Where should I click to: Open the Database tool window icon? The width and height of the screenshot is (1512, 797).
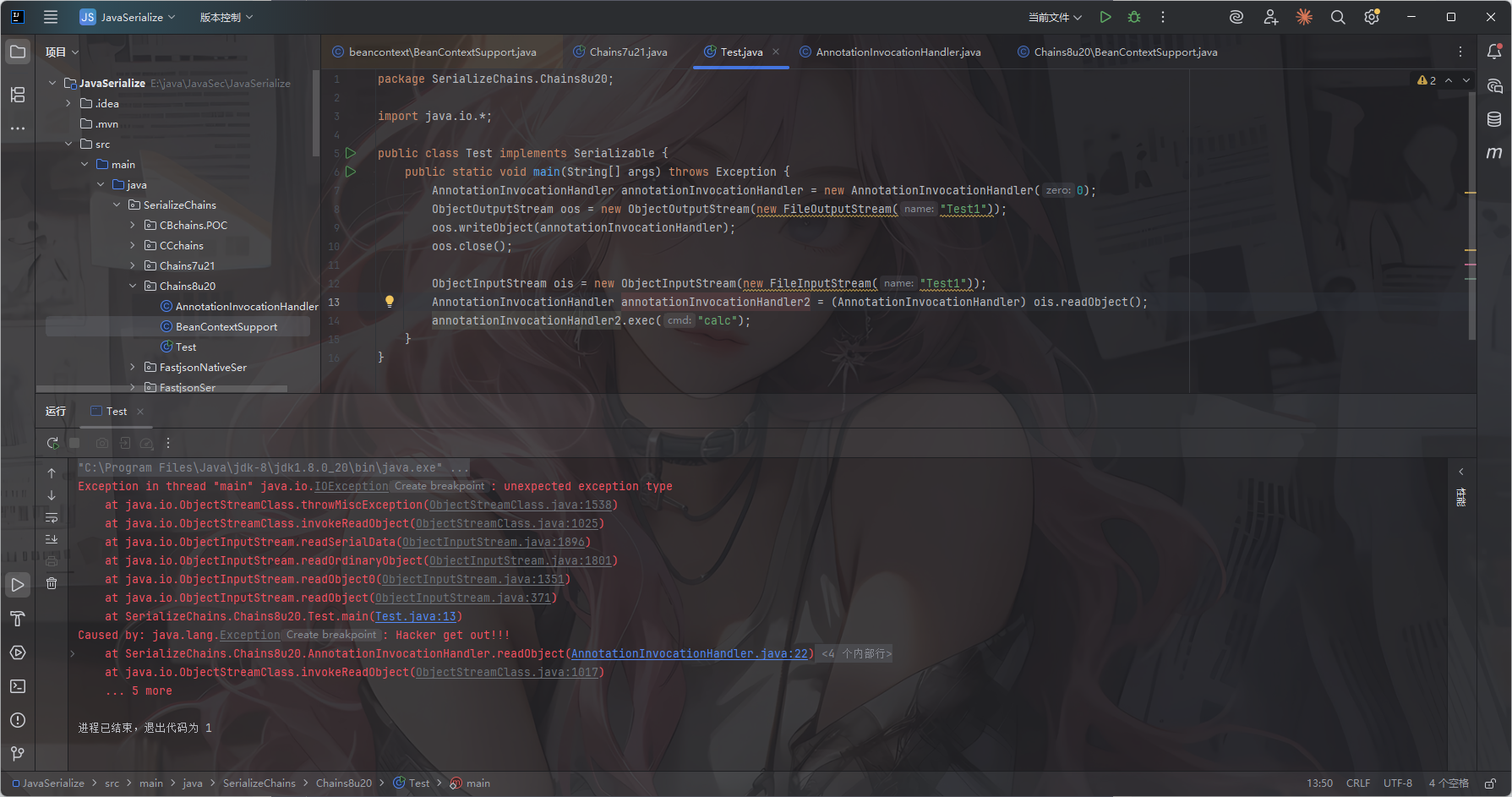click(1494, 119)
